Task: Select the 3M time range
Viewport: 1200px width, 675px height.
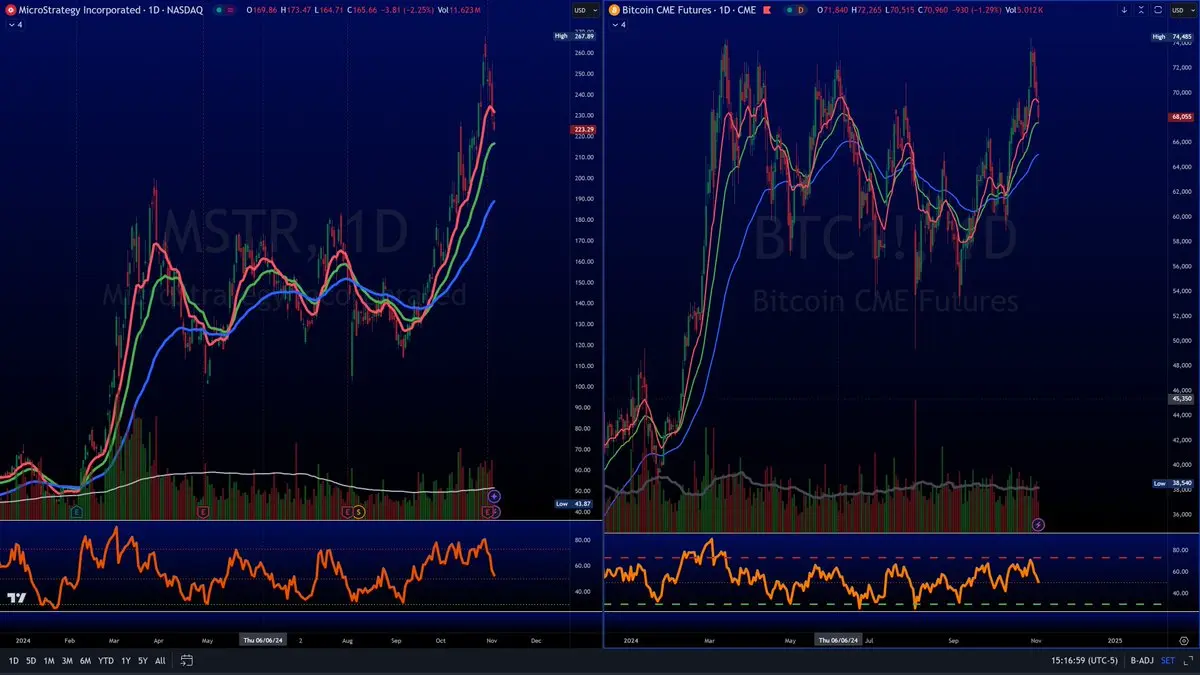Action: click(x=66, y=661)
